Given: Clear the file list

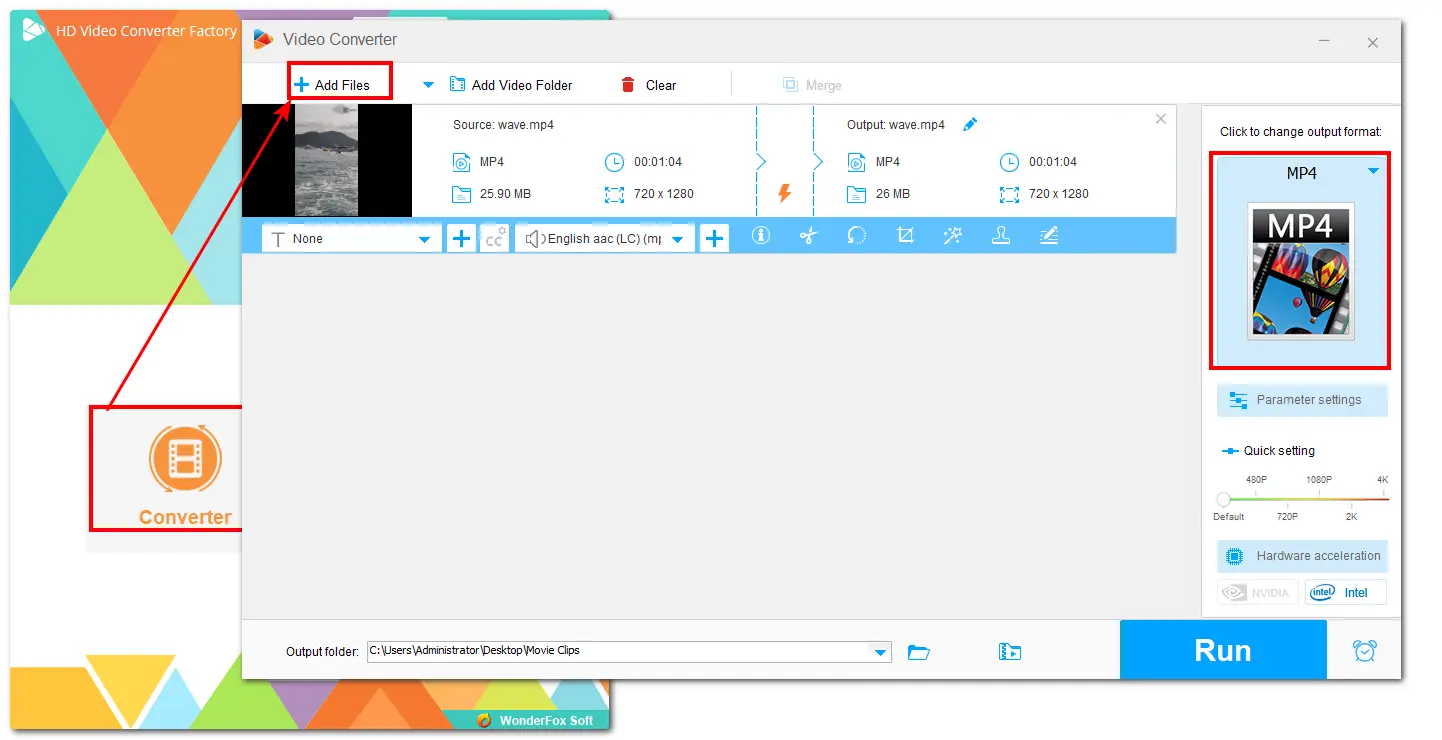Looking at the screenshot, I should click(649, 85).
